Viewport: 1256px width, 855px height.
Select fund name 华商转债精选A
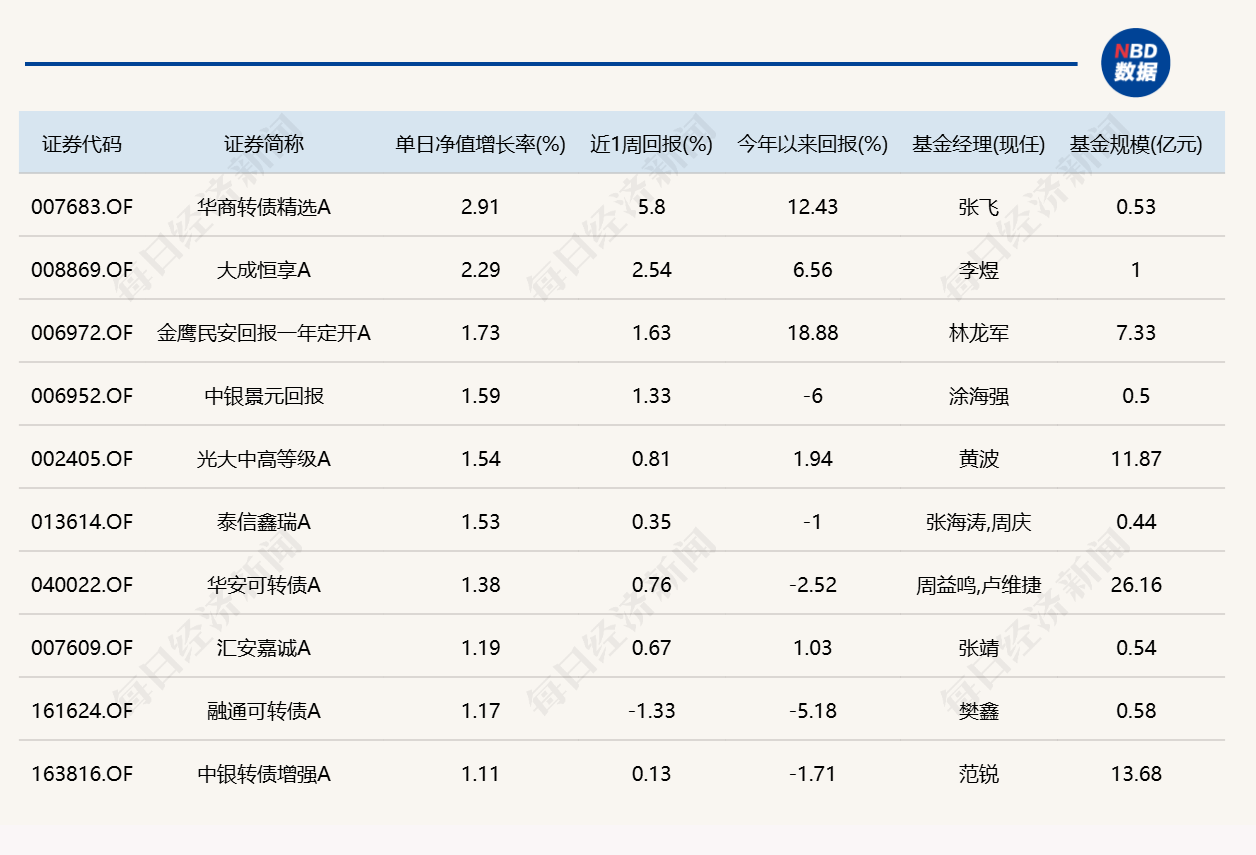click(264, 207)
